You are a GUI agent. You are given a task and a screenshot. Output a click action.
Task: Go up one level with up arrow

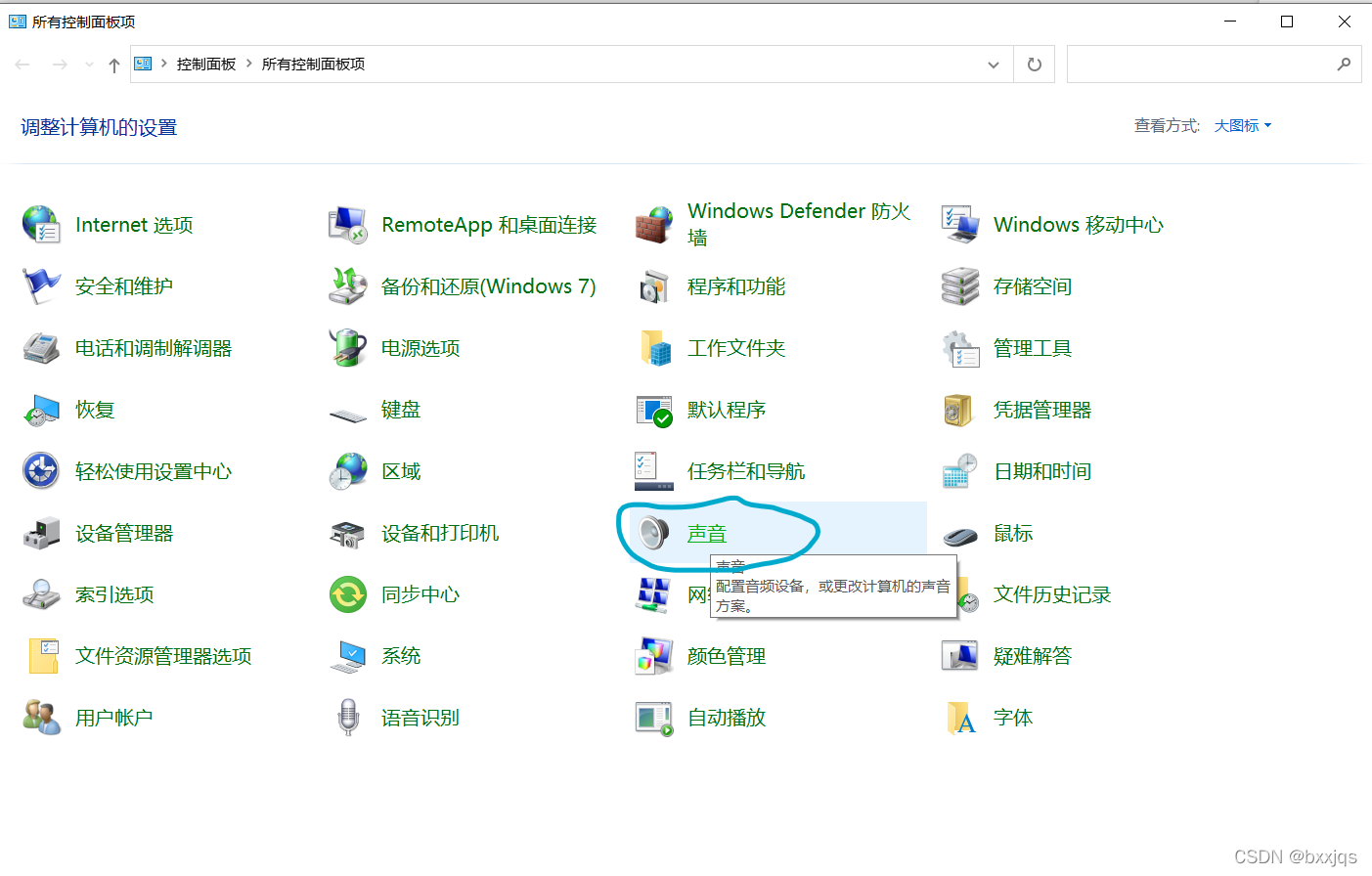tap(114, 65)
